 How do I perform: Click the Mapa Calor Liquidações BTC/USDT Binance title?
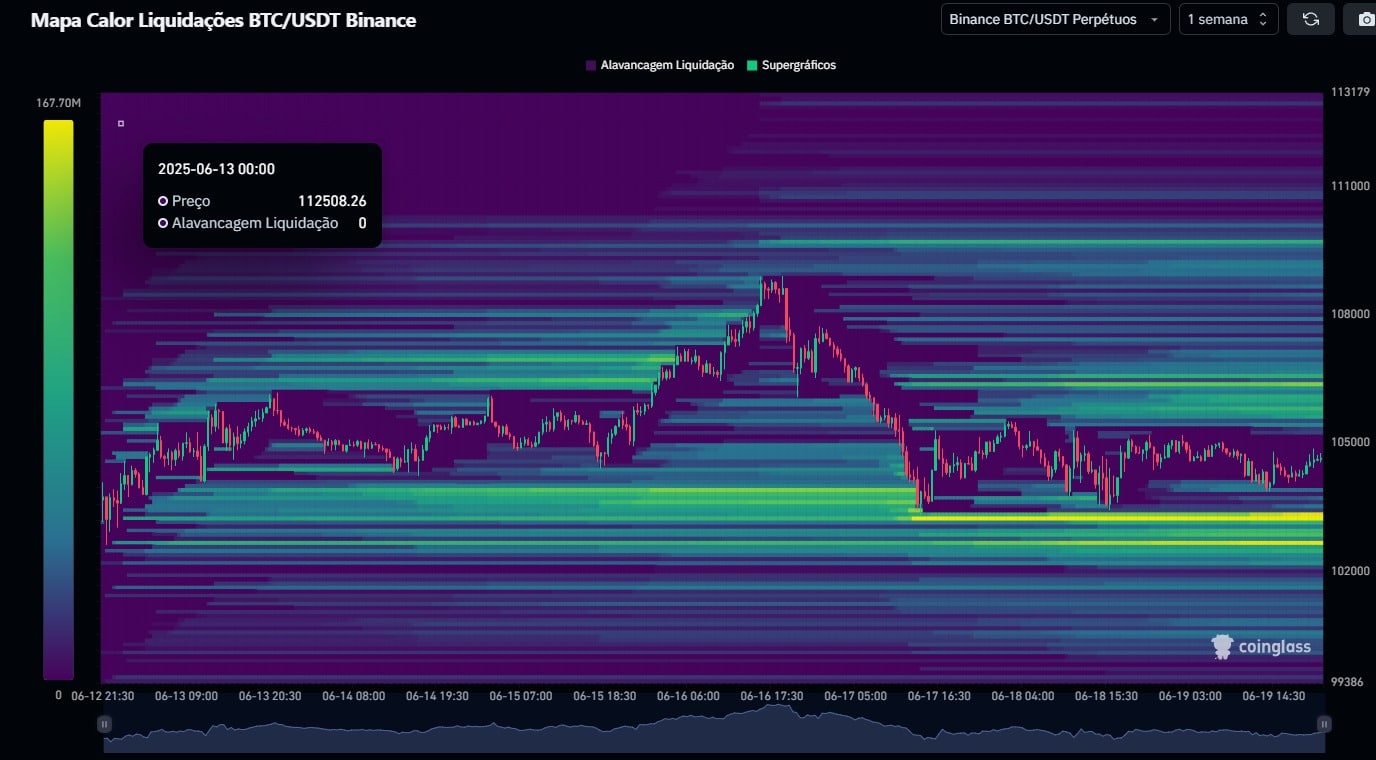223,20
